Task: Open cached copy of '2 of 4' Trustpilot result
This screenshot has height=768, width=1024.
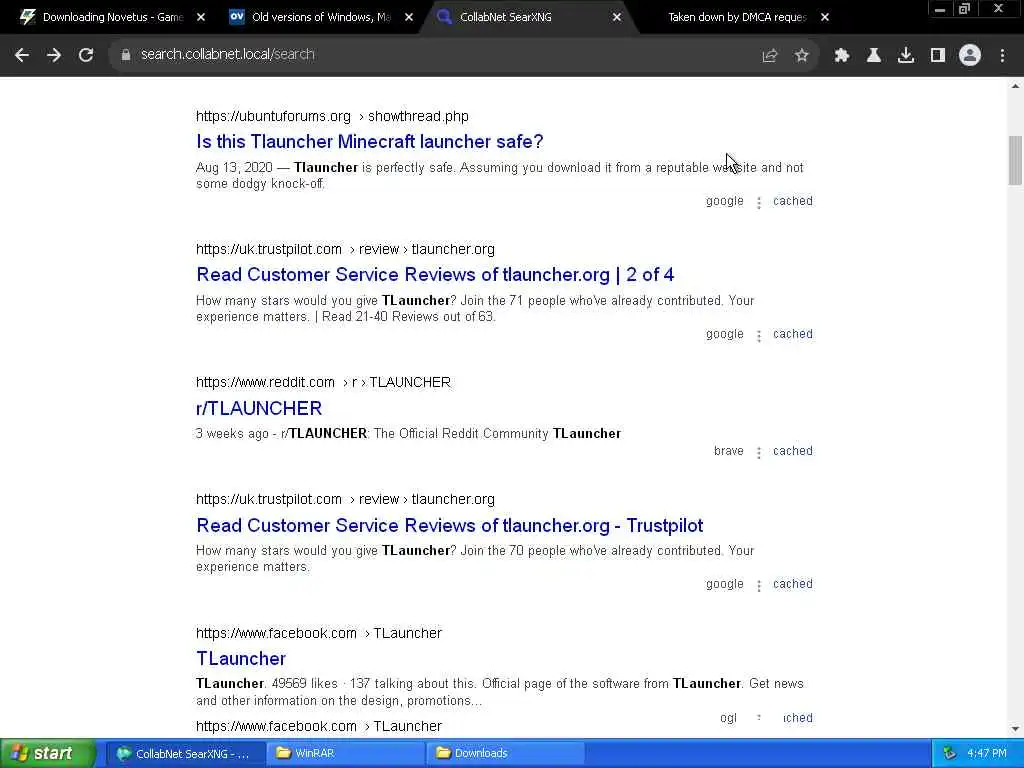Action: [x=793, y=334]
